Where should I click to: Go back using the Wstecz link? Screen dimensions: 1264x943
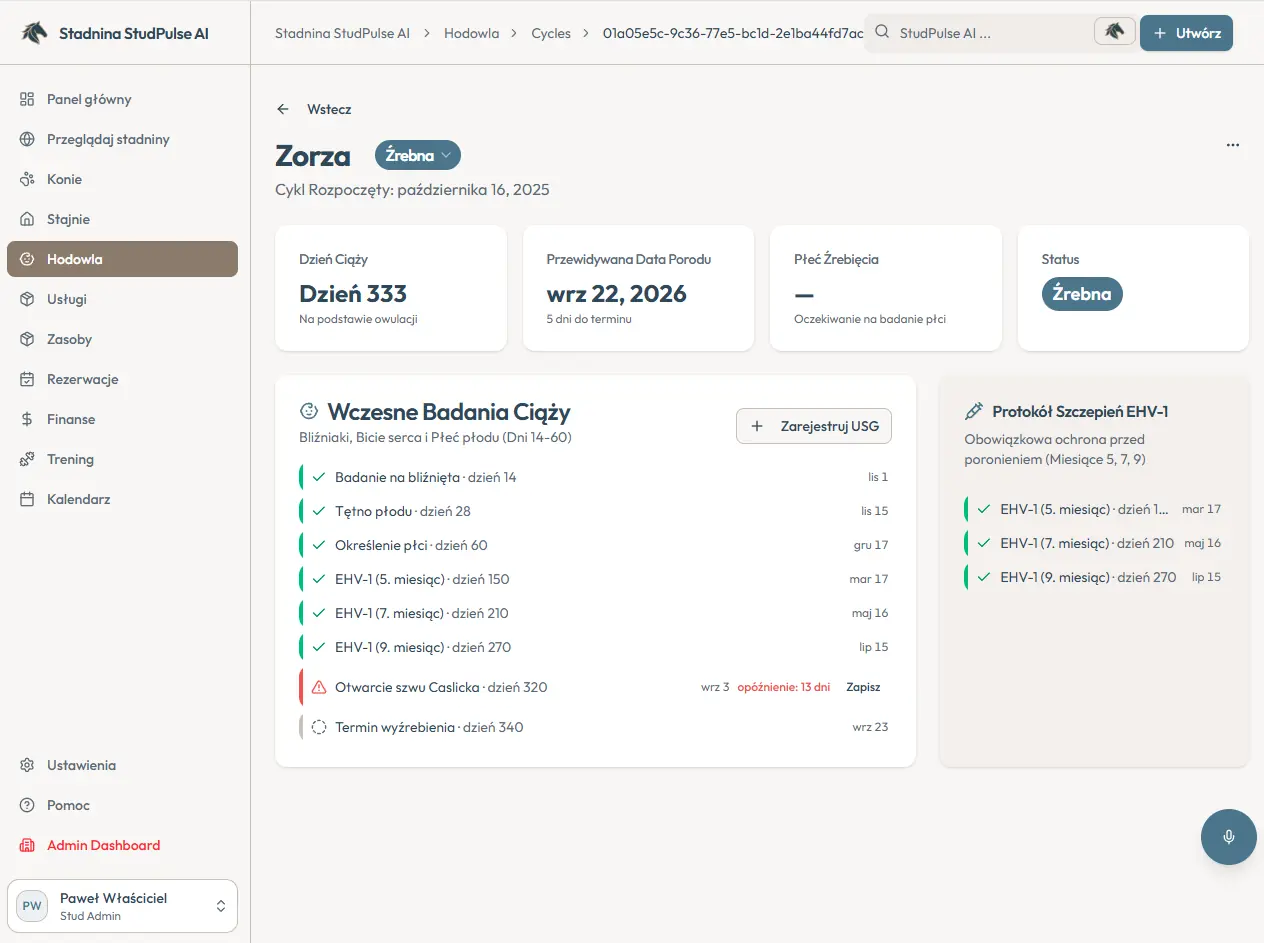(314, 109)
